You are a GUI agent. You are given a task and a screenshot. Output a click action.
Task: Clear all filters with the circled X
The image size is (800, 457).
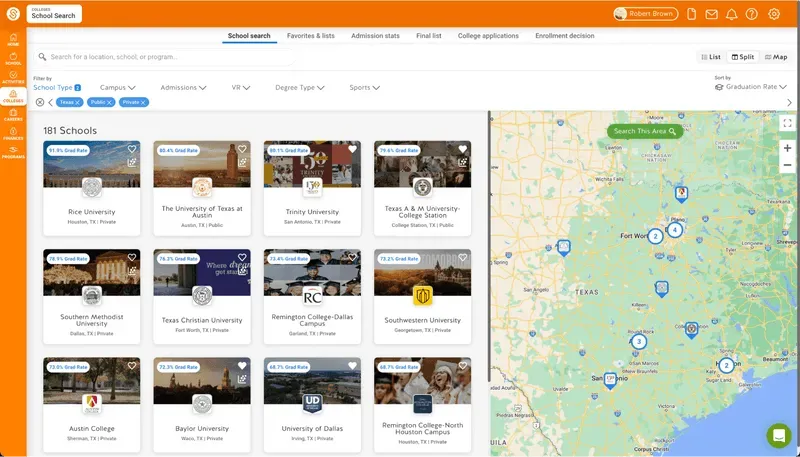pos(40,102)
